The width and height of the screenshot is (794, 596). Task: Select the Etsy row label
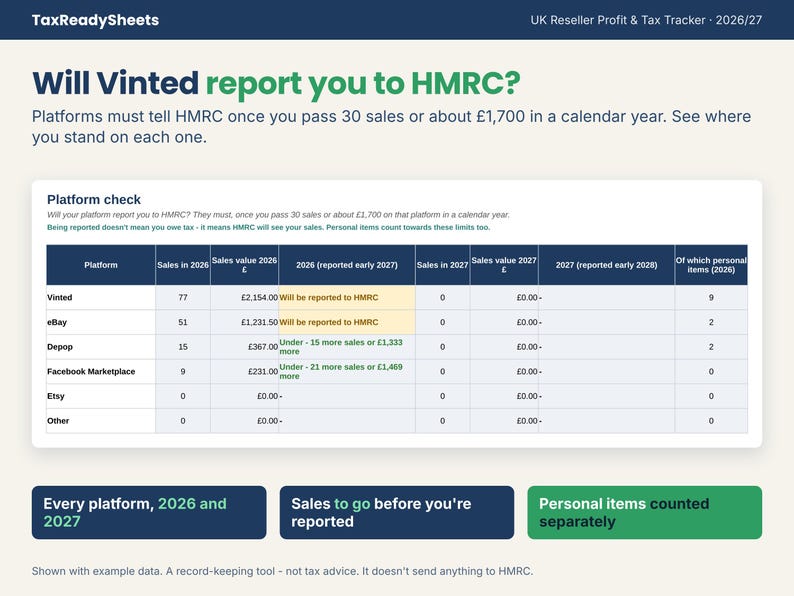click(x=56, y=396)
